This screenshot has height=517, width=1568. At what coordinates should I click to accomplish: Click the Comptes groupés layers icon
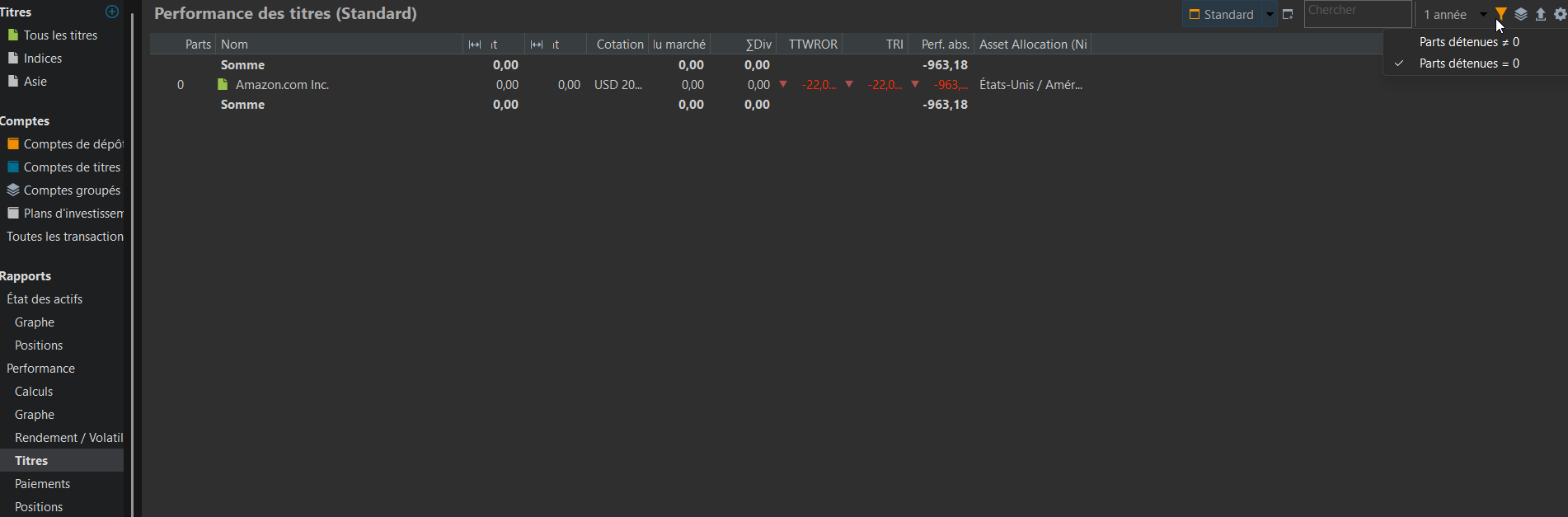coord(13,190)
